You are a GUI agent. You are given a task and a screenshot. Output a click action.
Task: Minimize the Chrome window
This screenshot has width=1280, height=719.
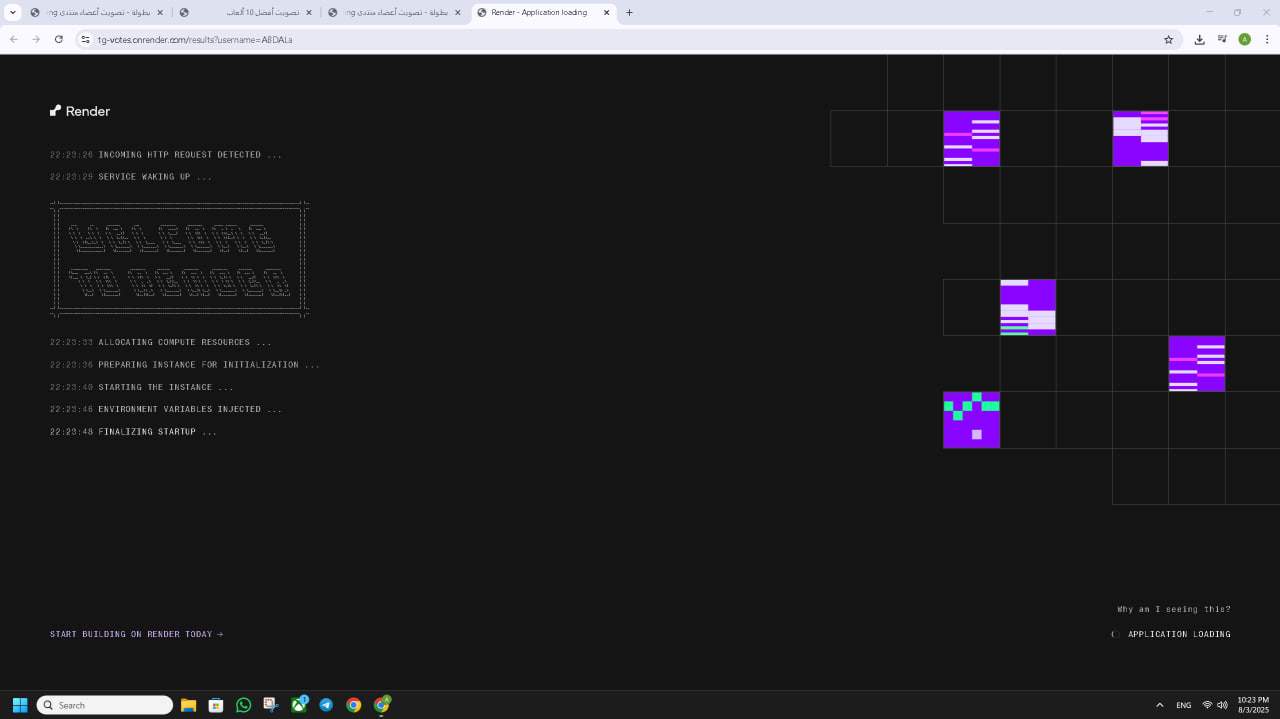coord(1209,13)
